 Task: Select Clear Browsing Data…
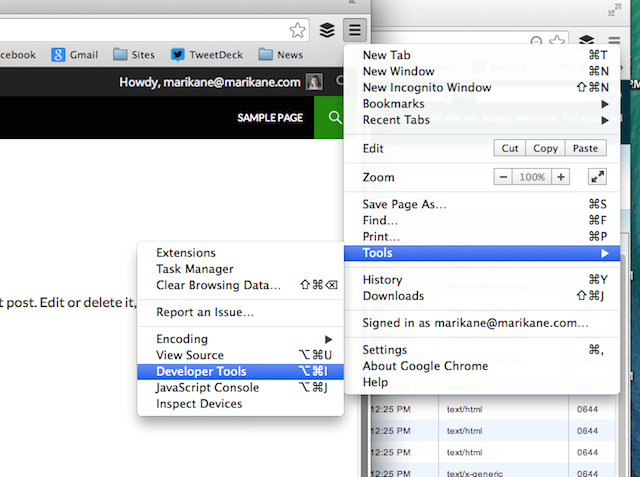[240, 285]
